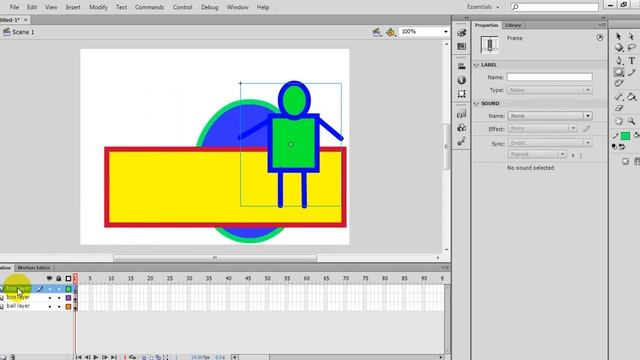
Task: Select the Zoom magnifier tool
Action: tap(631, 121)
